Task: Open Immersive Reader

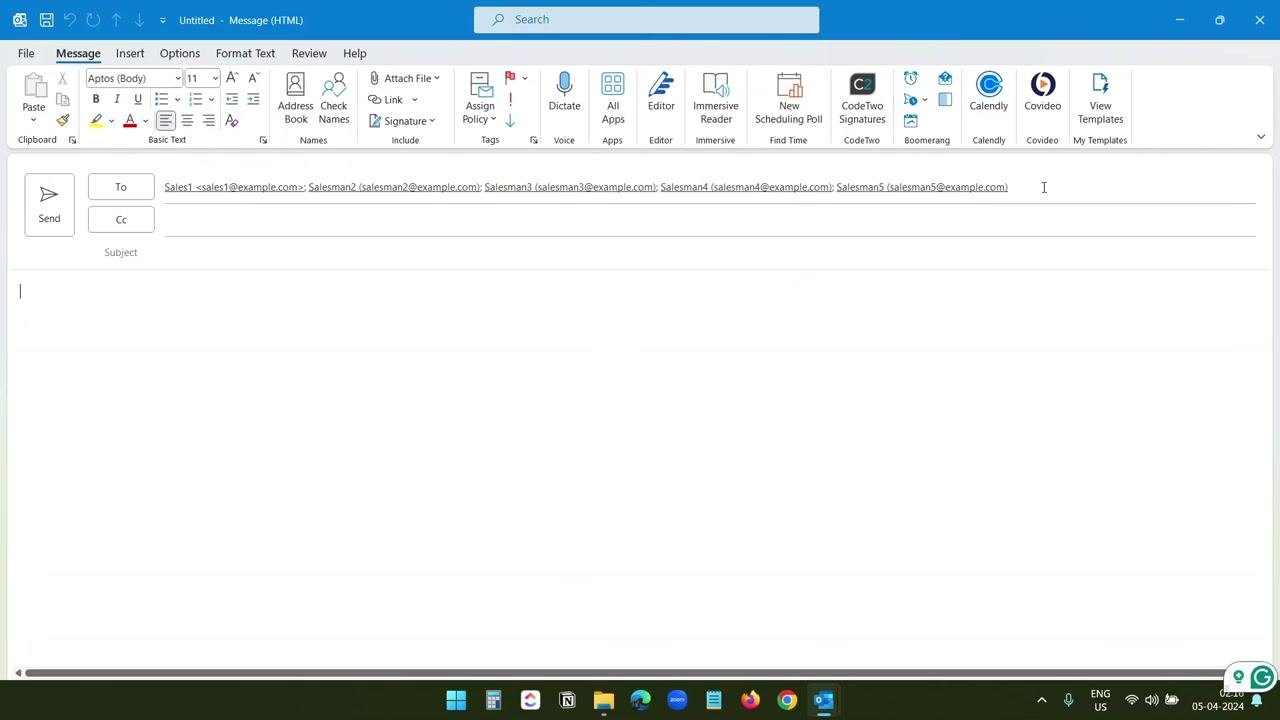Action: [716, 98]
